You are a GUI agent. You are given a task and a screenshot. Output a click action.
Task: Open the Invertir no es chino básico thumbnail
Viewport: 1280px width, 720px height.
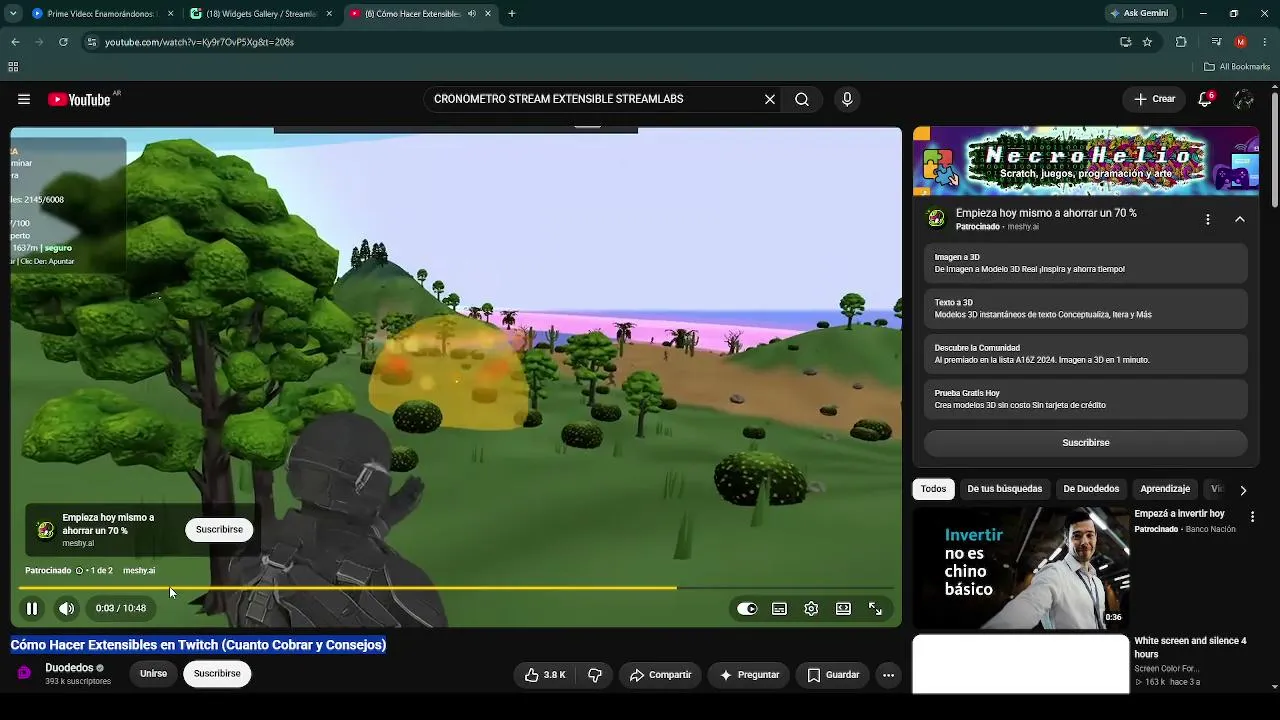point(1020,567)
